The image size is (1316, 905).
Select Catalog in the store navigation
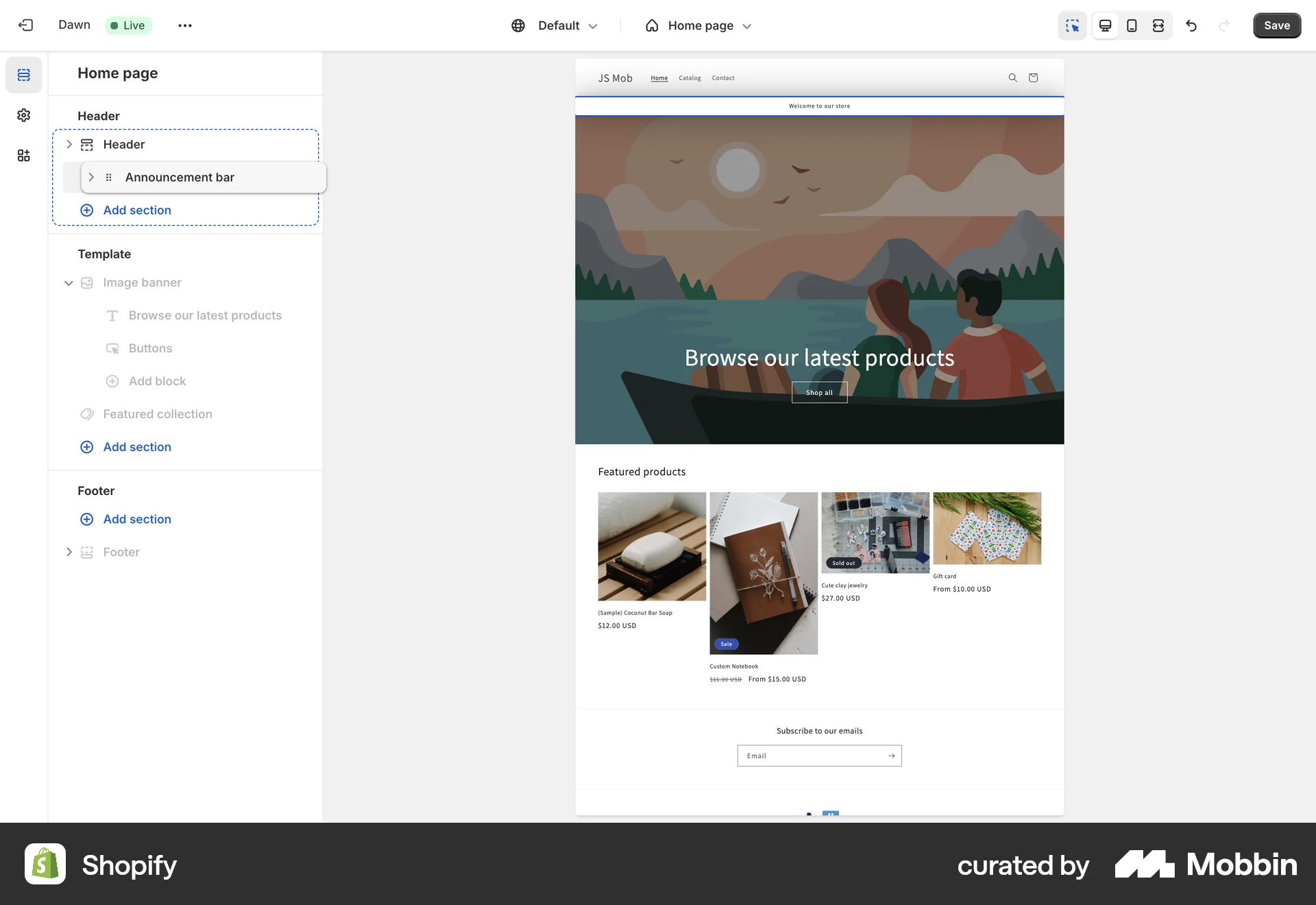point(690,77)
